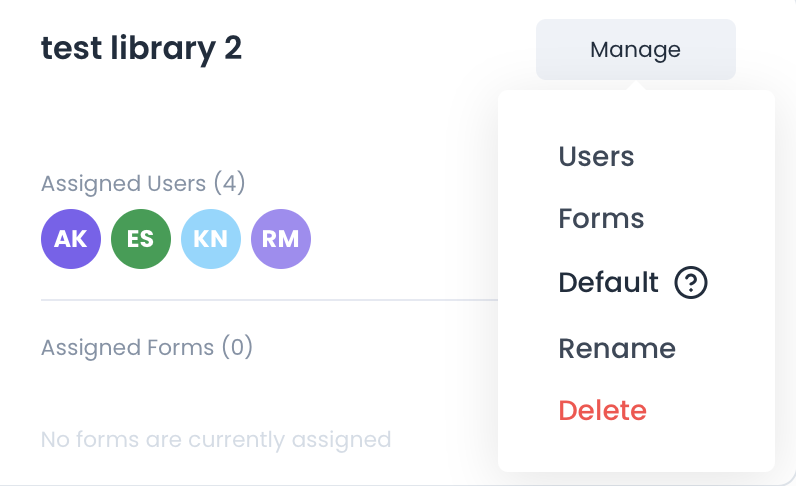Open Forms option in the menu

pos(601,219)
